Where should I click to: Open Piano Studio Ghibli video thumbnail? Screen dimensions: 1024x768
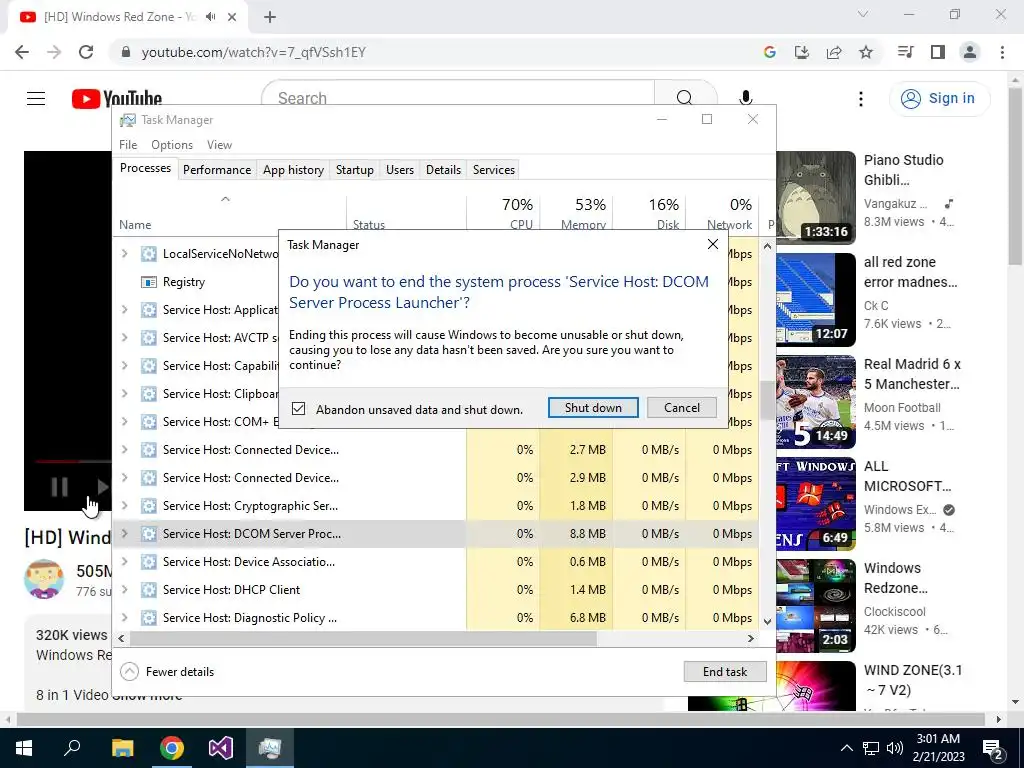[x=815, y=197]
